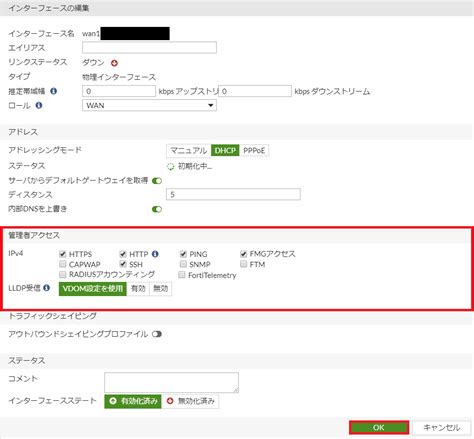This screenshot has height=439, width=474.
Task: Toggle 内部DNSを上書き switch
Action: (157, 209)
